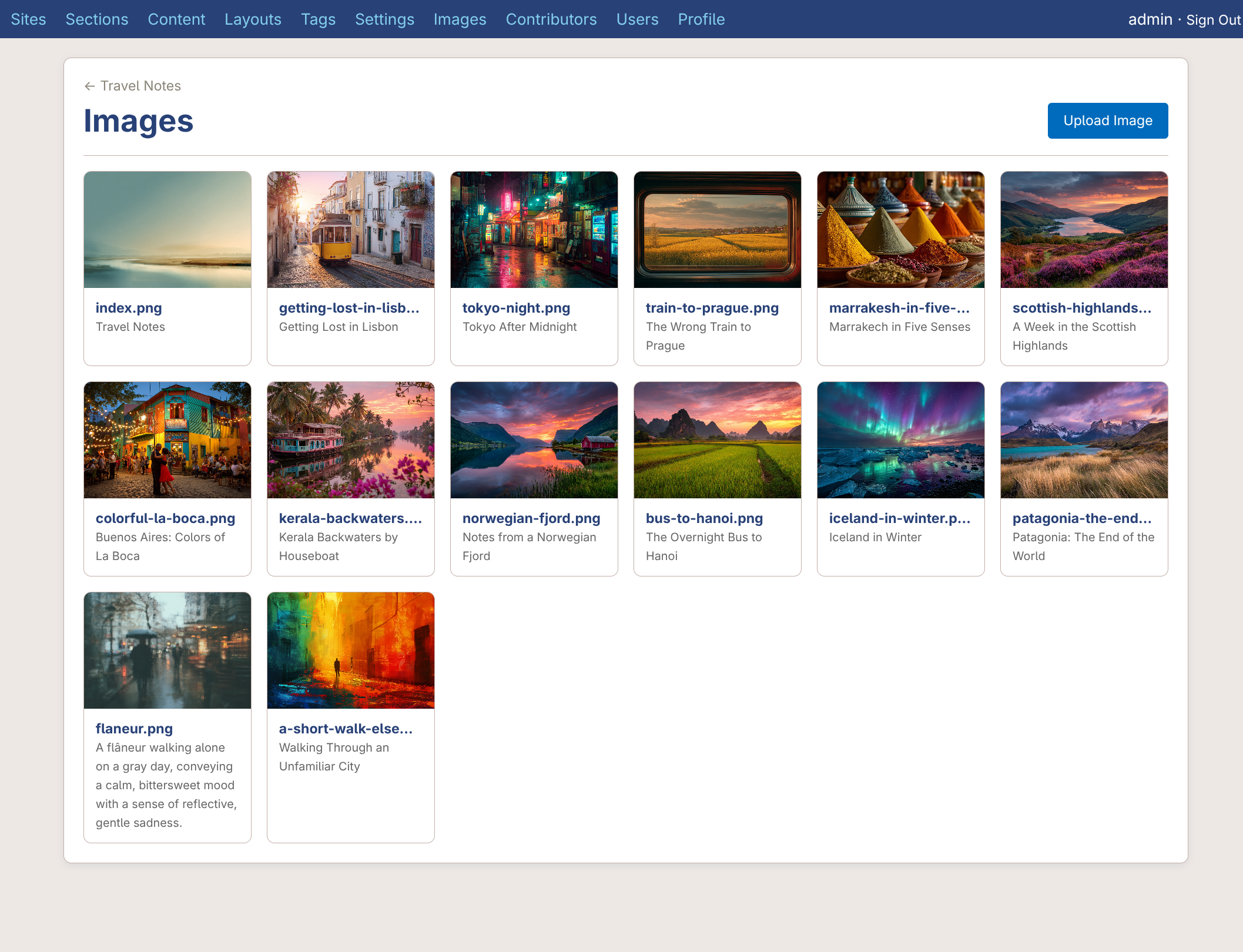Click the Lisbon tram image thumbnail
The height and width of the screenshot is (952, 1243).
(350, 229)
